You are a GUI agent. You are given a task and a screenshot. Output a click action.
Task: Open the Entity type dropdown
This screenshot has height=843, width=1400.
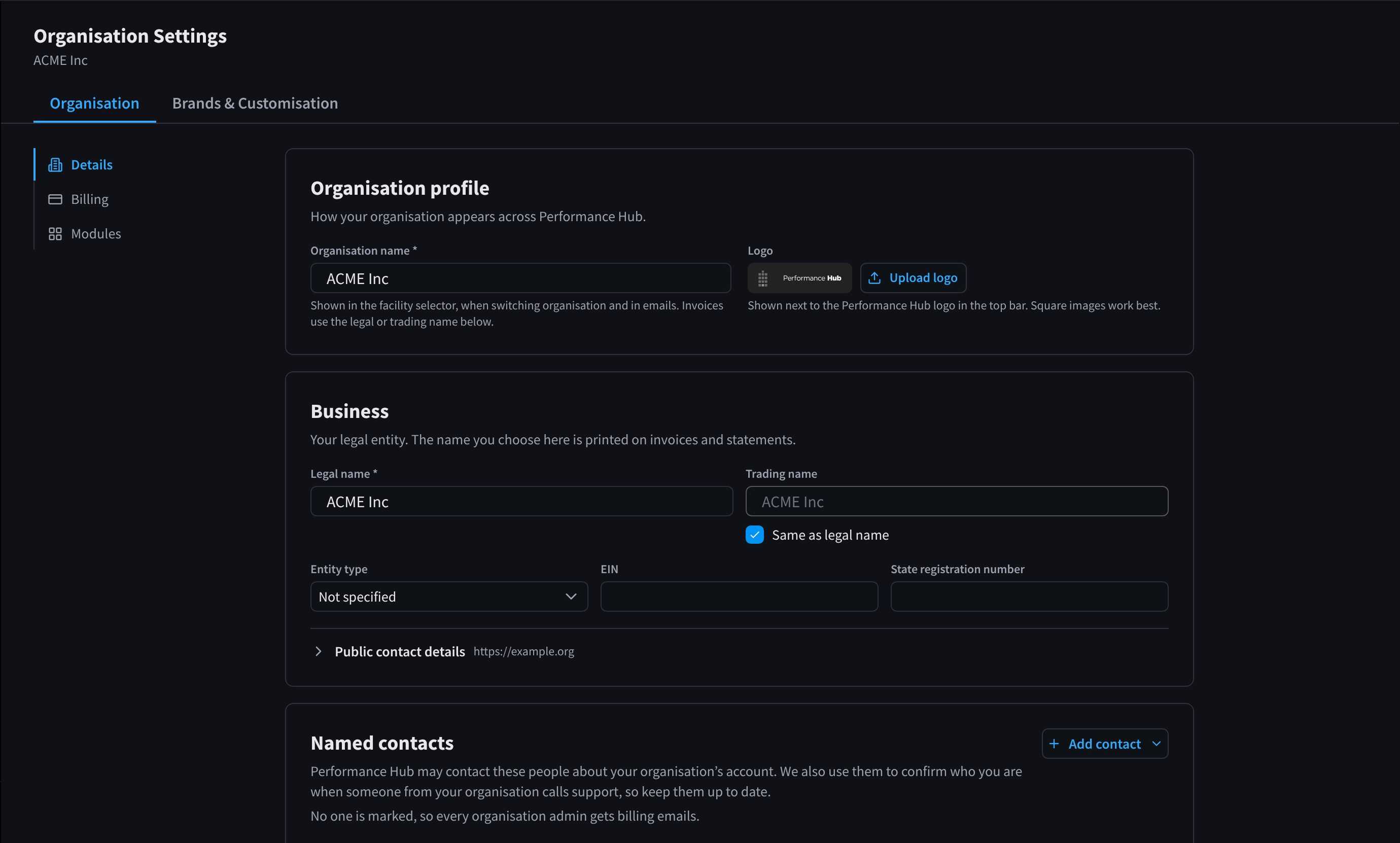pyautogui.click(x=449, y=596)
